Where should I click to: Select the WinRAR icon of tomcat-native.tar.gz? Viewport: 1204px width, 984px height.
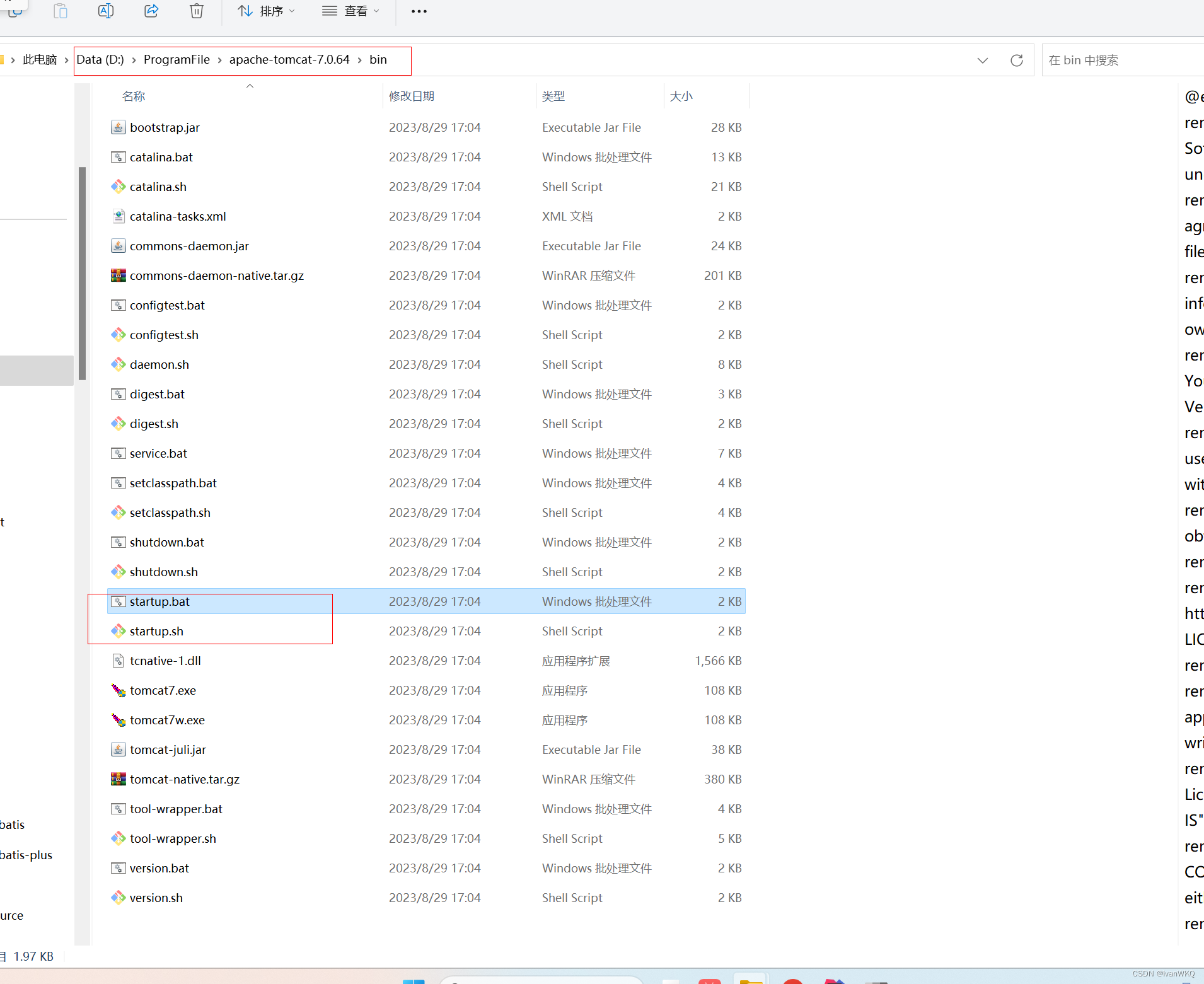118,779
